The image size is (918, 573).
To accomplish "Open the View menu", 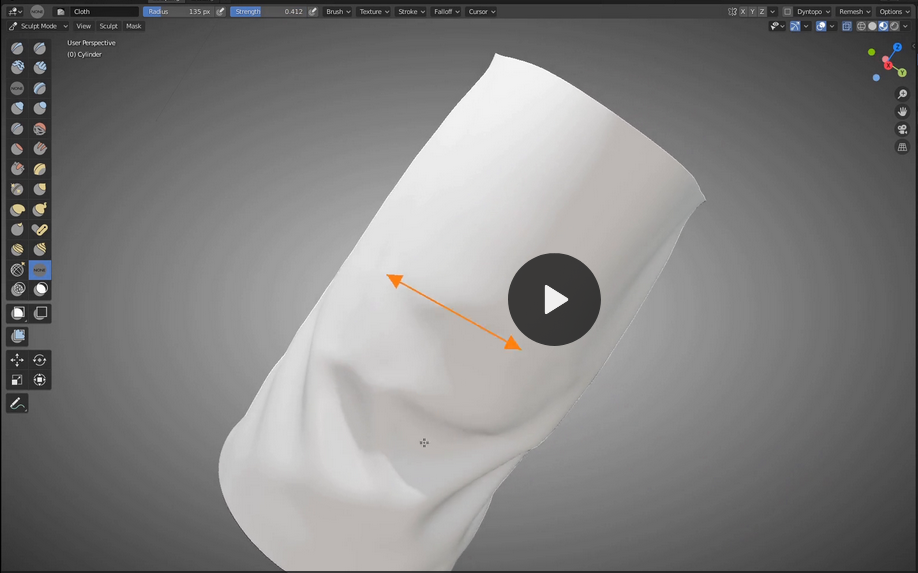I will [84, 26].
